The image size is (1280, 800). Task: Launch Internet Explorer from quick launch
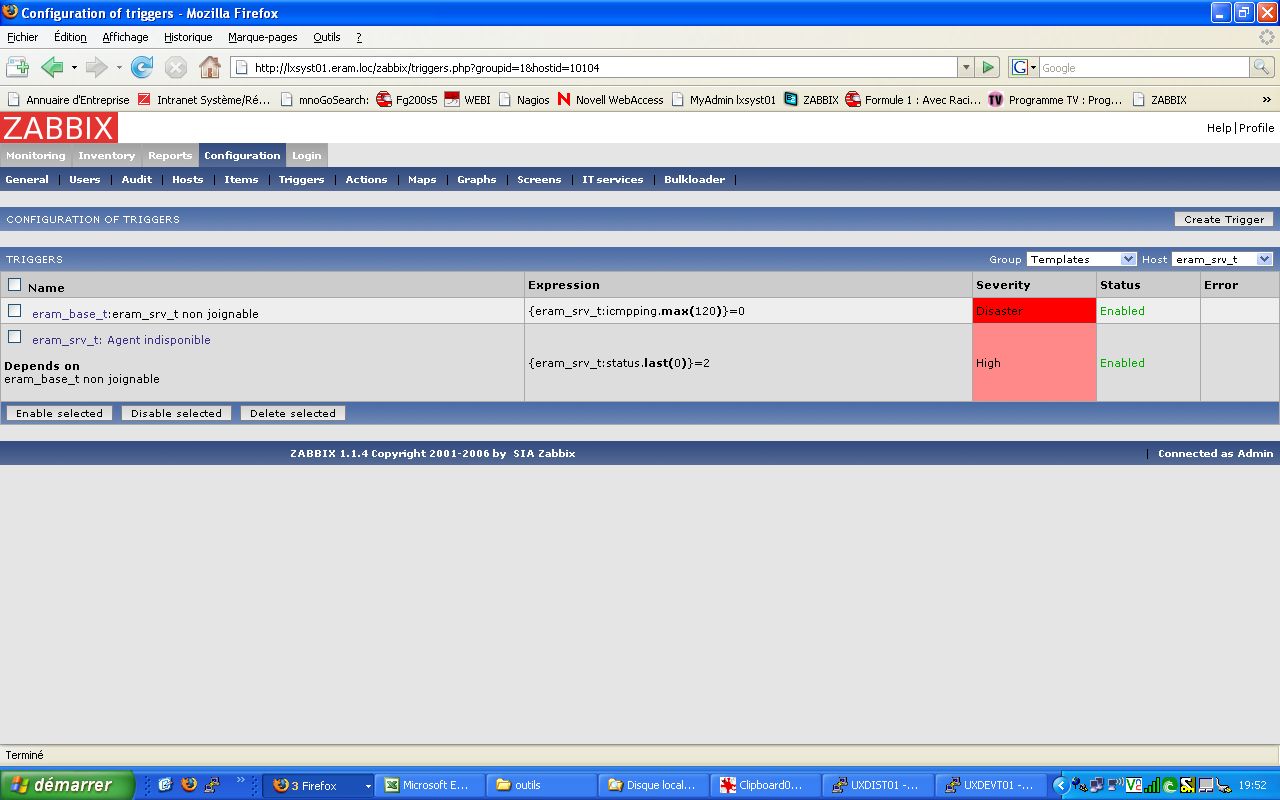[165, 785]
